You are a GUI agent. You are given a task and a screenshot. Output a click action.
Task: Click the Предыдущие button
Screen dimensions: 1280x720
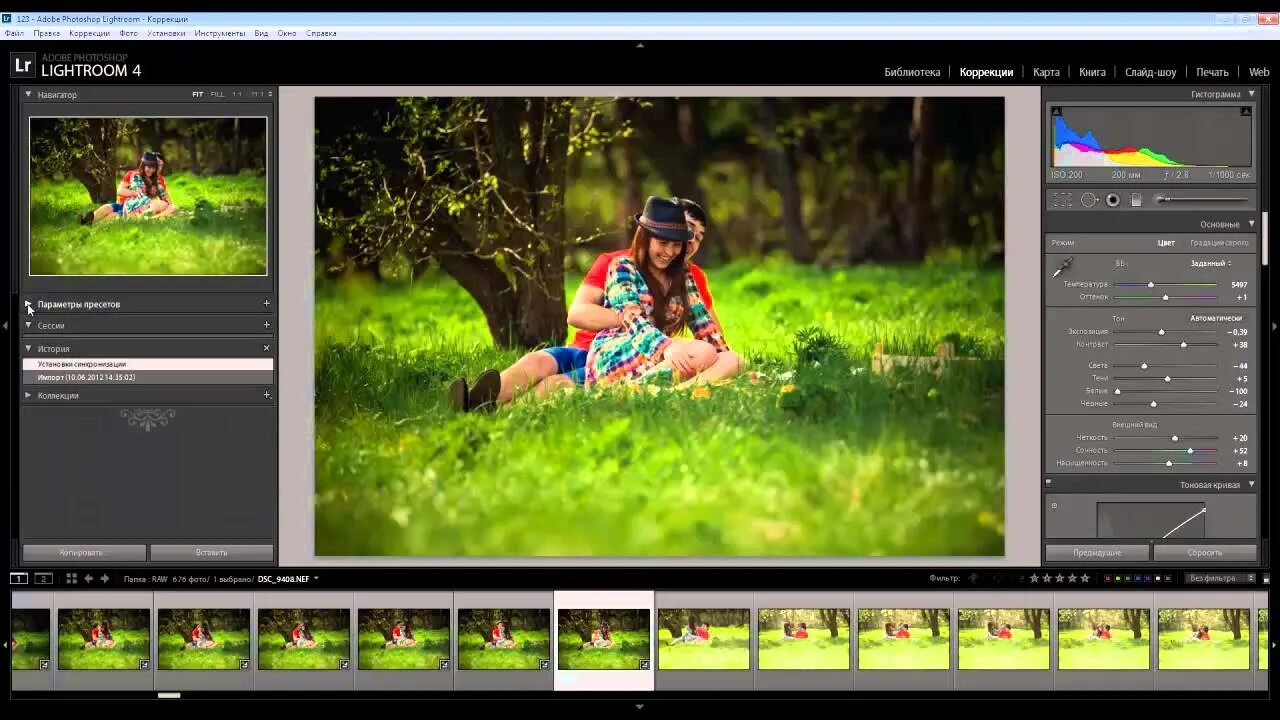[x=1097, y=552]
